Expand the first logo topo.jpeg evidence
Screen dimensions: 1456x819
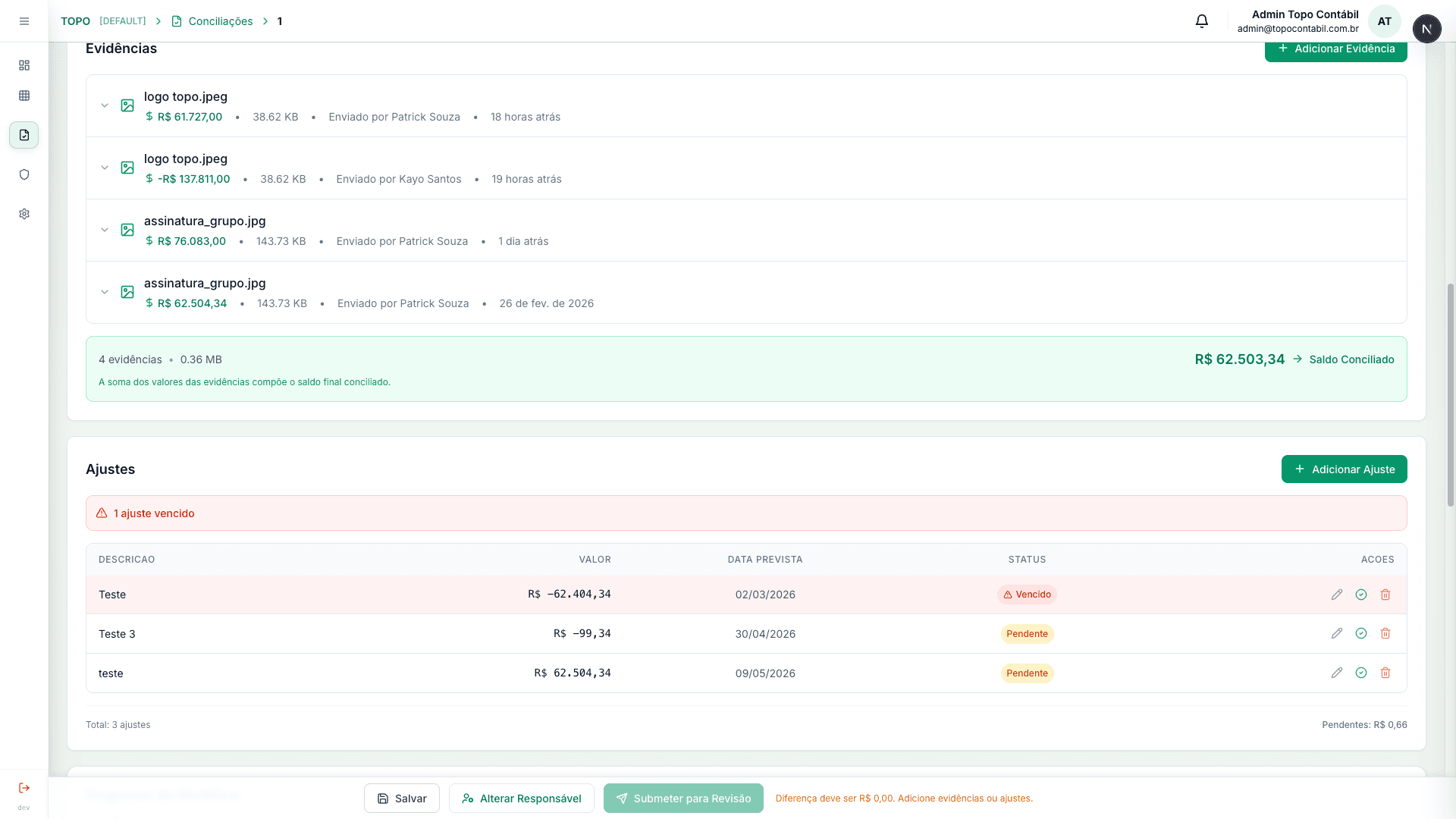click(105, 105)
